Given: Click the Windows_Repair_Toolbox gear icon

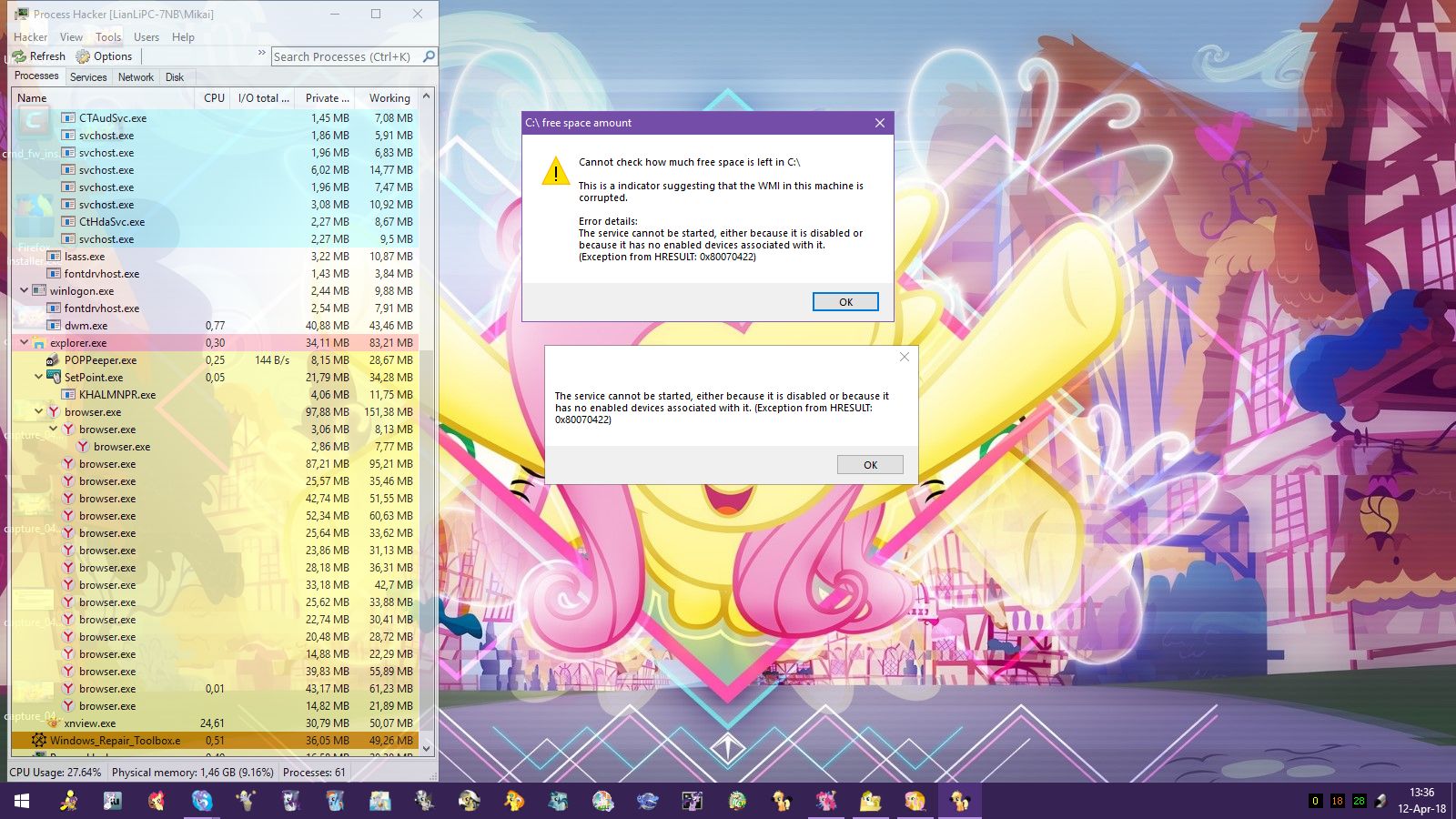Looking at the screenshot, I should tap(39, 740).
